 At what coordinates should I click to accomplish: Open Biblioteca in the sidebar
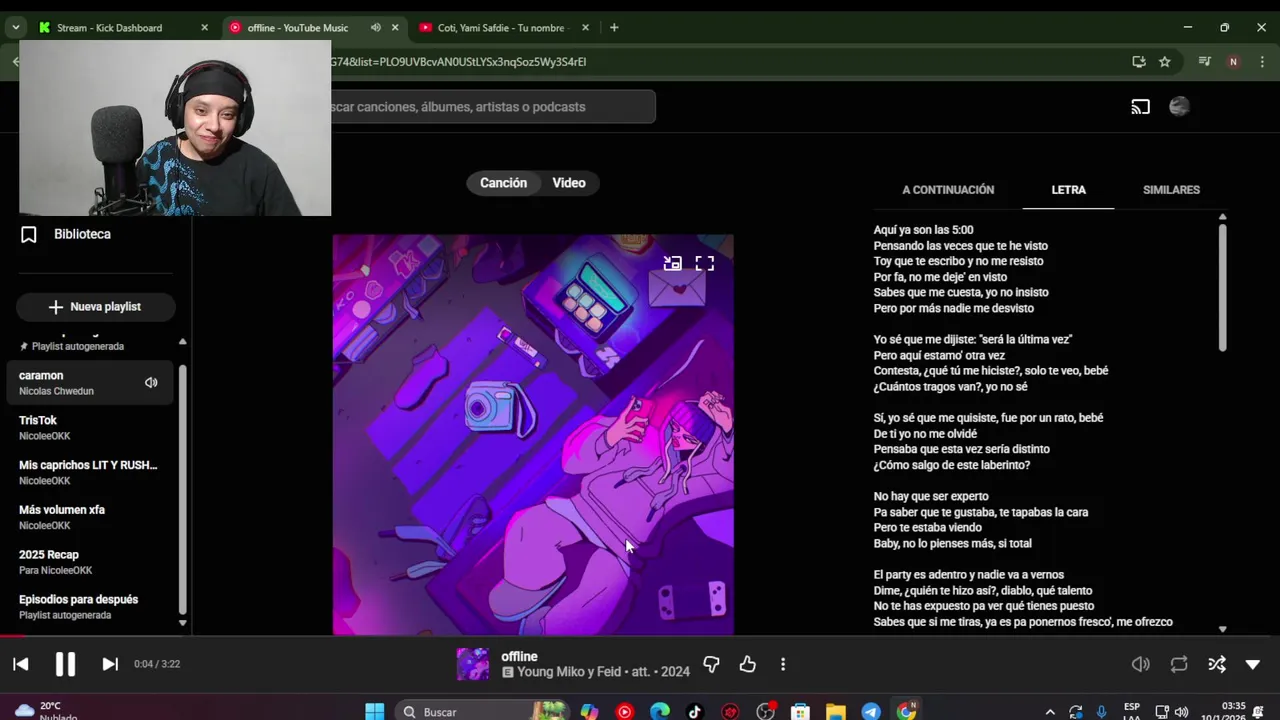[82, 234]
